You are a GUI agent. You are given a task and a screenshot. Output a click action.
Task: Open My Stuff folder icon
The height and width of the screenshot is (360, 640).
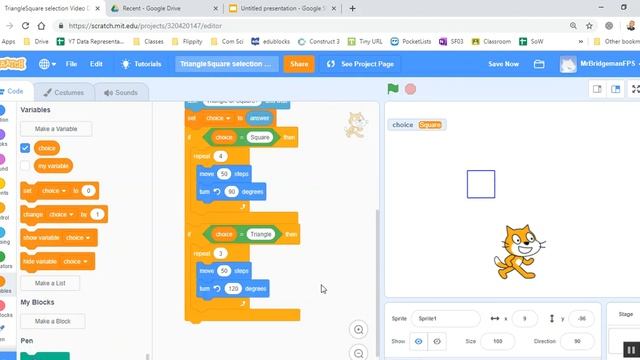(539, 64)
